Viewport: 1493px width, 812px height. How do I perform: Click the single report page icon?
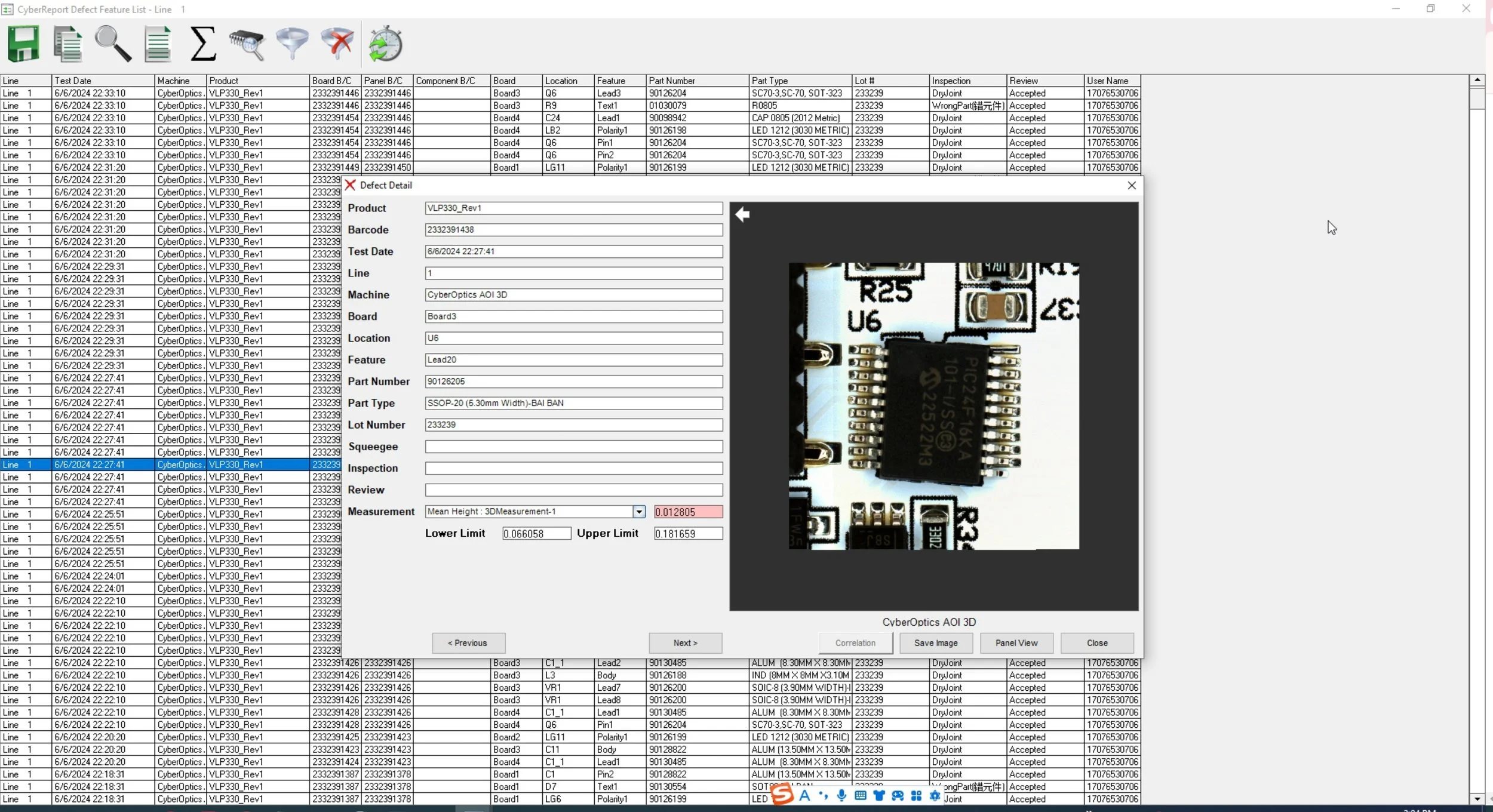point(158,44)
